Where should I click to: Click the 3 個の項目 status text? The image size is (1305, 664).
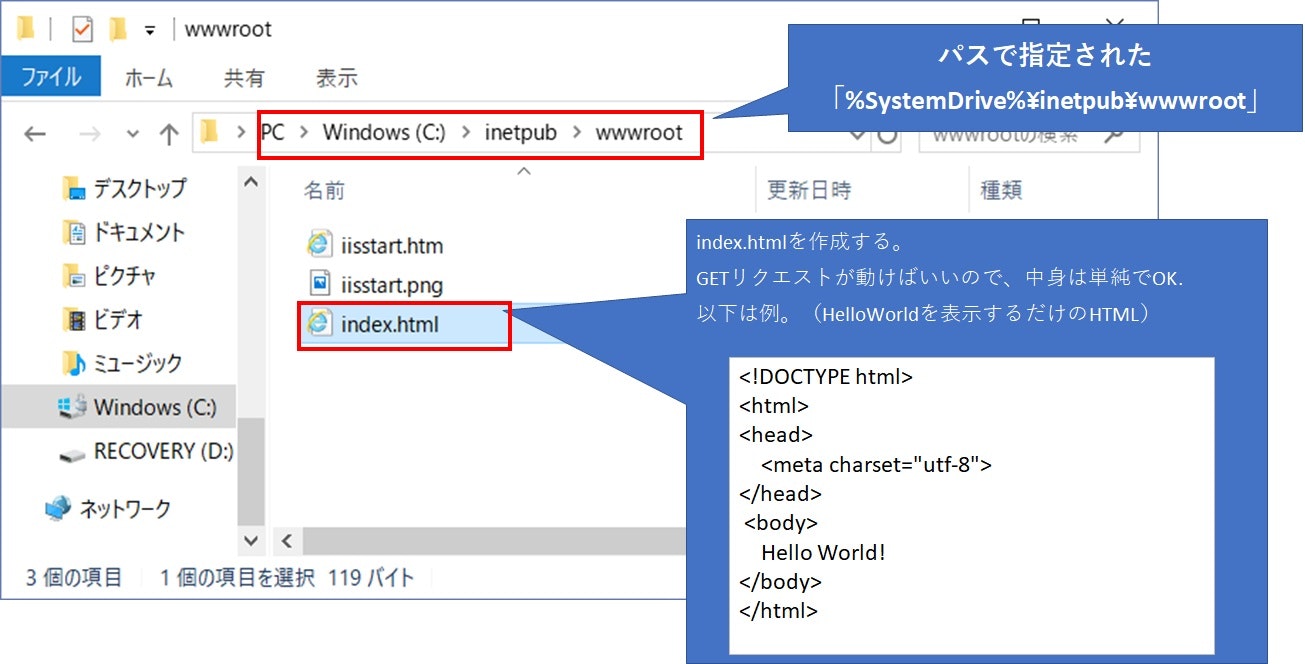coord(74,577)
